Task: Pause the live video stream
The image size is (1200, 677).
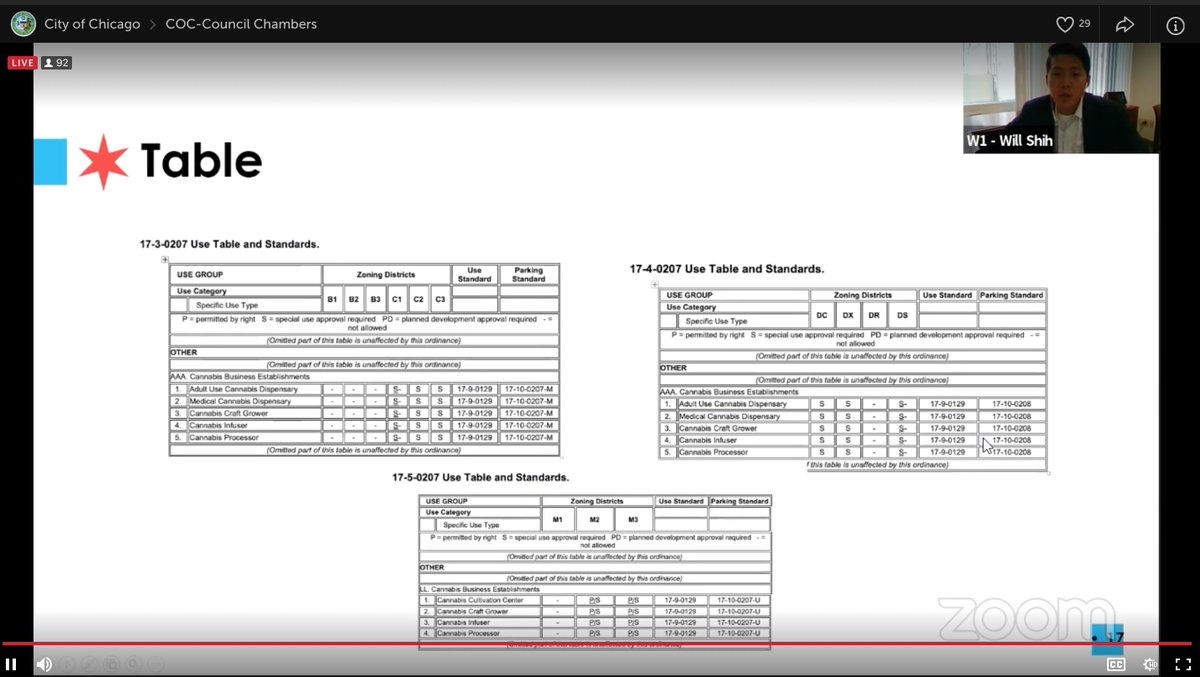Action: tap(11, 664)
